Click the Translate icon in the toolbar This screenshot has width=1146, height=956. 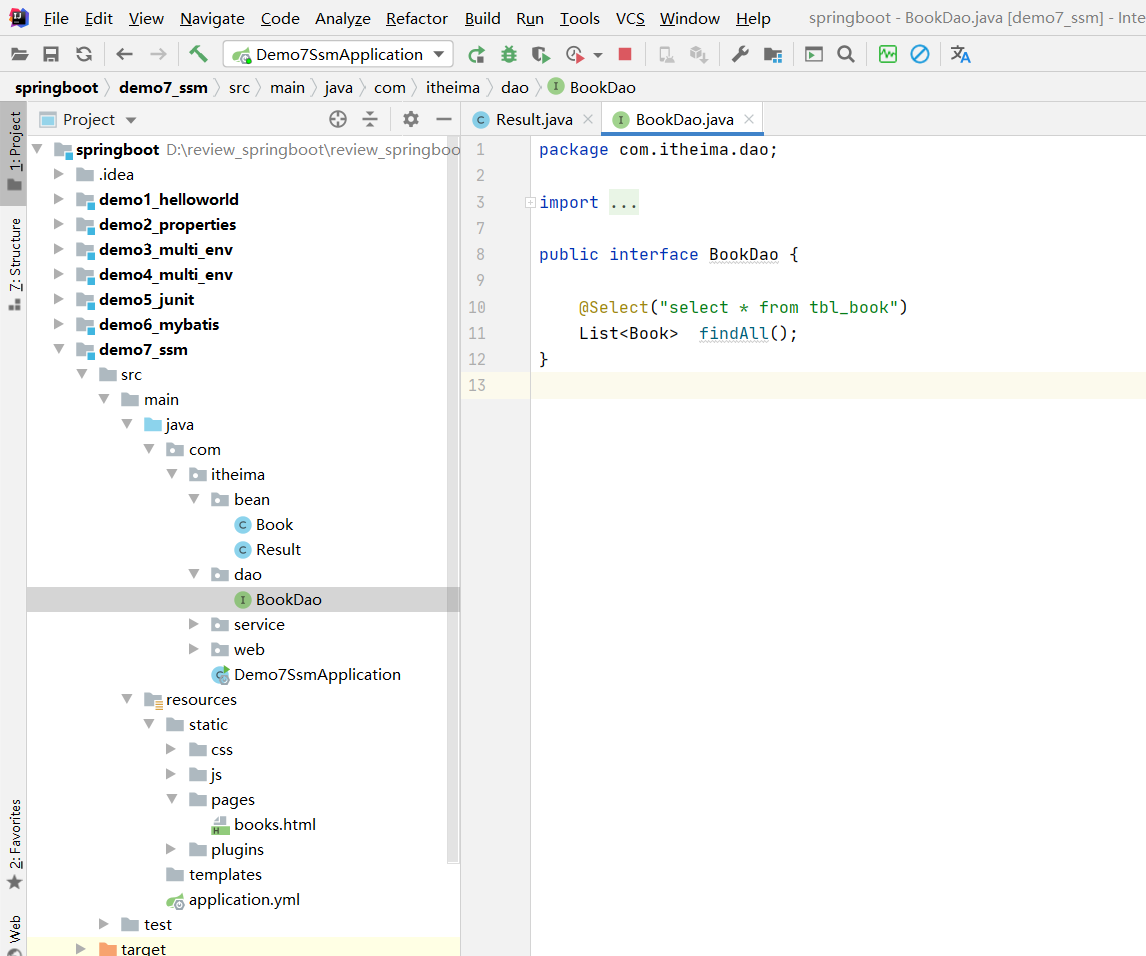coord(960,54)
